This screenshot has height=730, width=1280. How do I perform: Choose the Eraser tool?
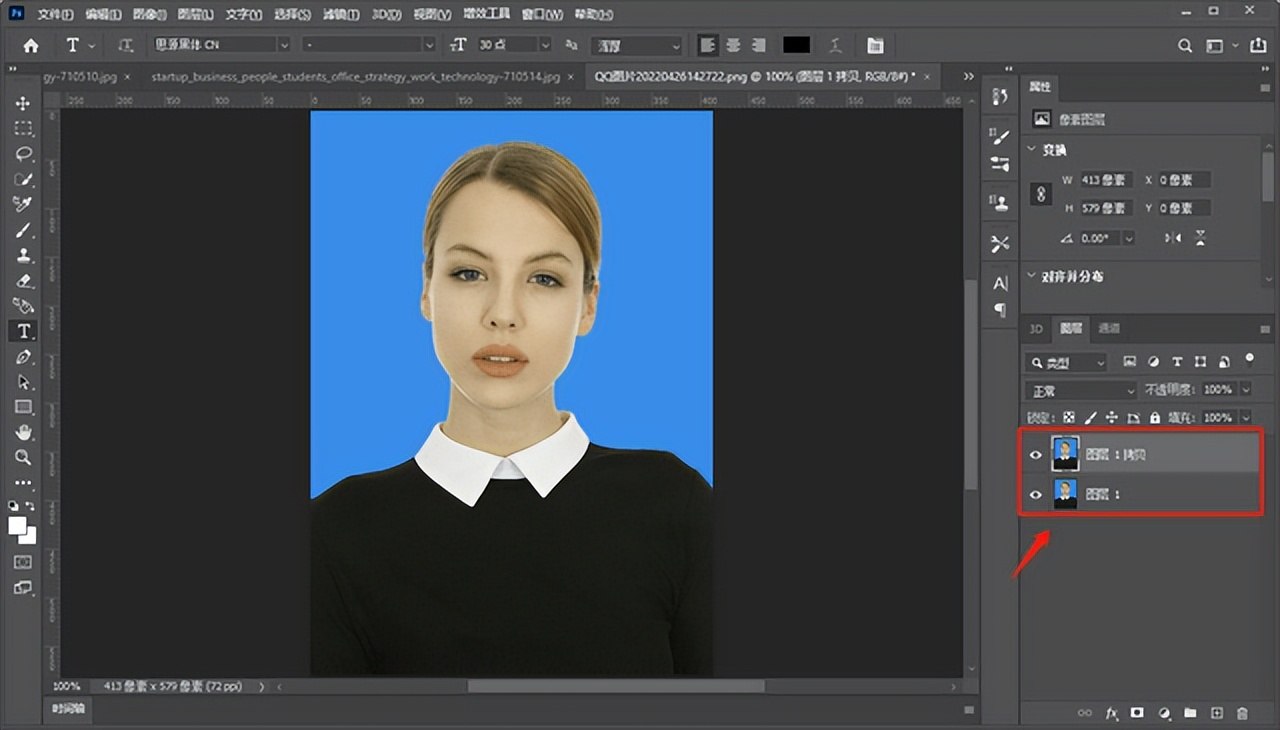coord(23,281)
